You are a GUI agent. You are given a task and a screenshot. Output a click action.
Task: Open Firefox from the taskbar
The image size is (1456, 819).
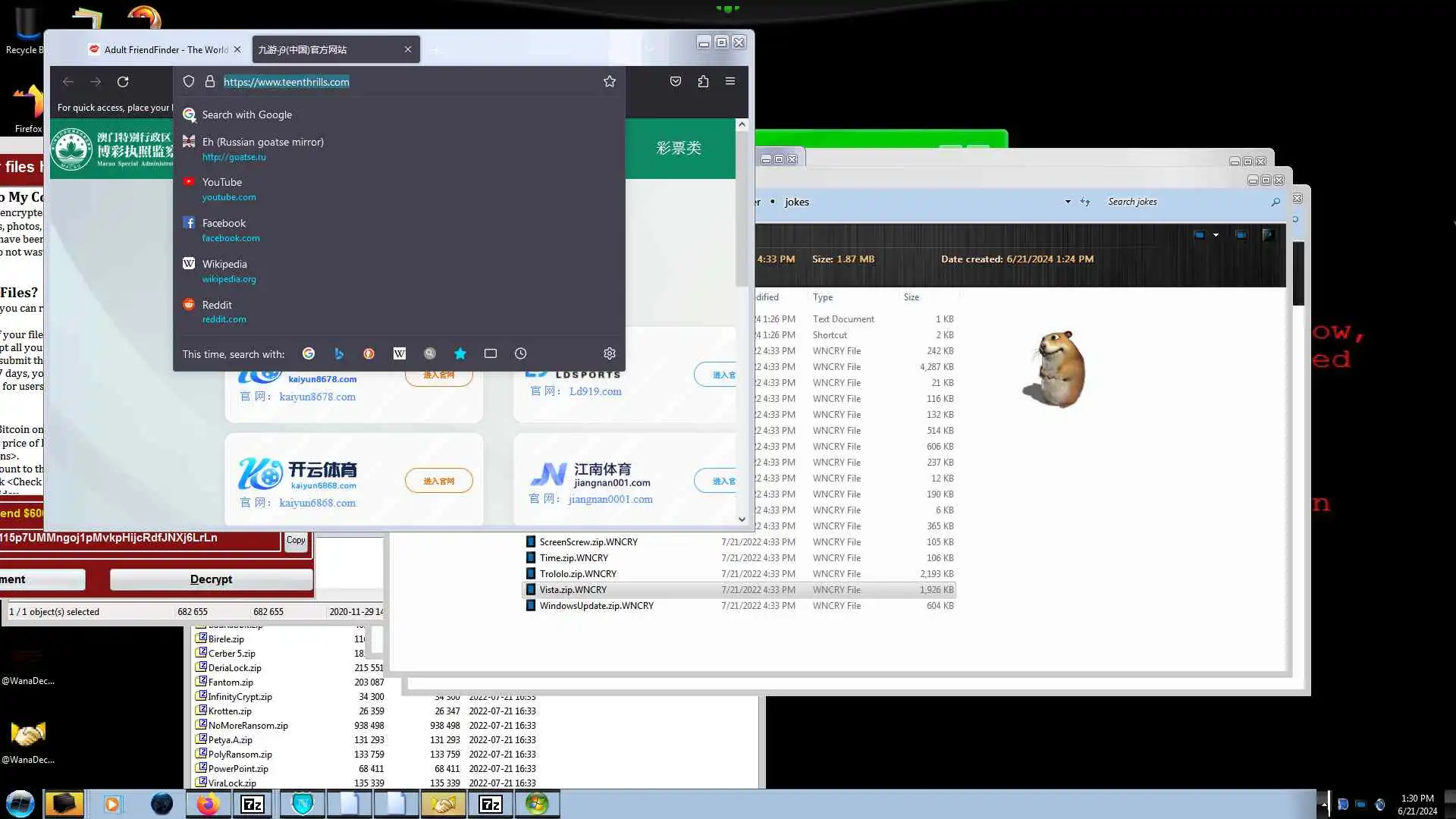pyautogui.click(x=208, y=804)
